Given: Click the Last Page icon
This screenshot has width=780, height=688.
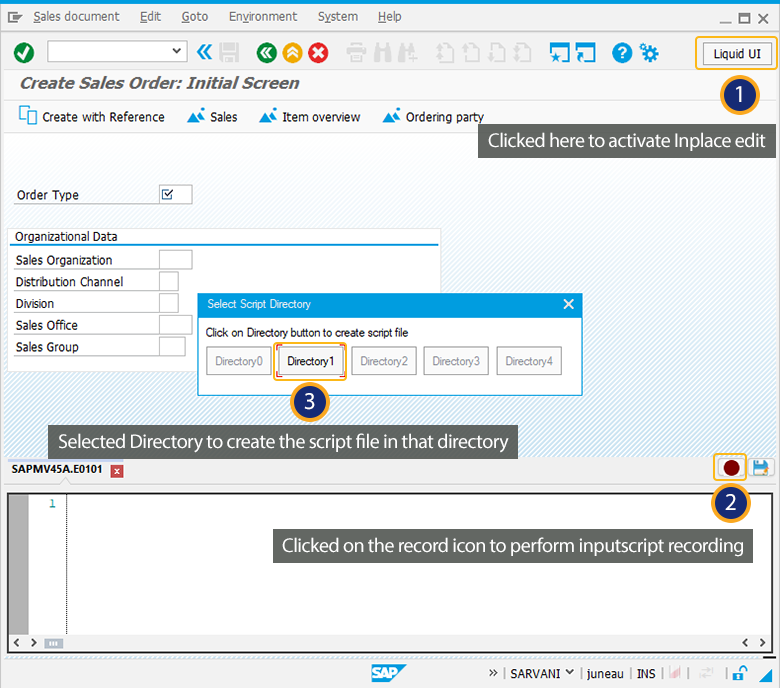Looking at the screenshot, I should coord(522,52).
